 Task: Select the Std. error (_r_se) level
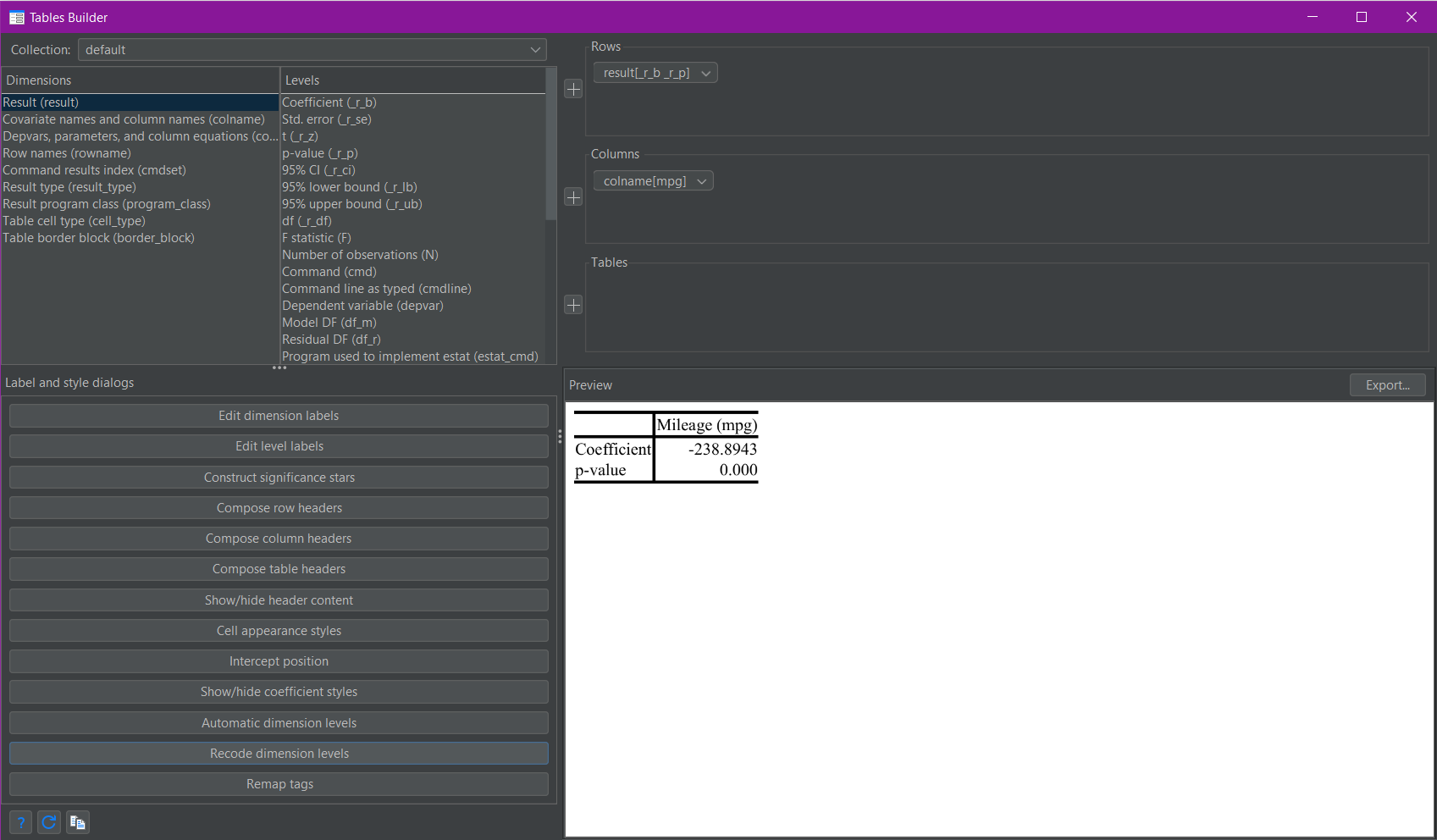pyautogui.click(x=327, y=119)
